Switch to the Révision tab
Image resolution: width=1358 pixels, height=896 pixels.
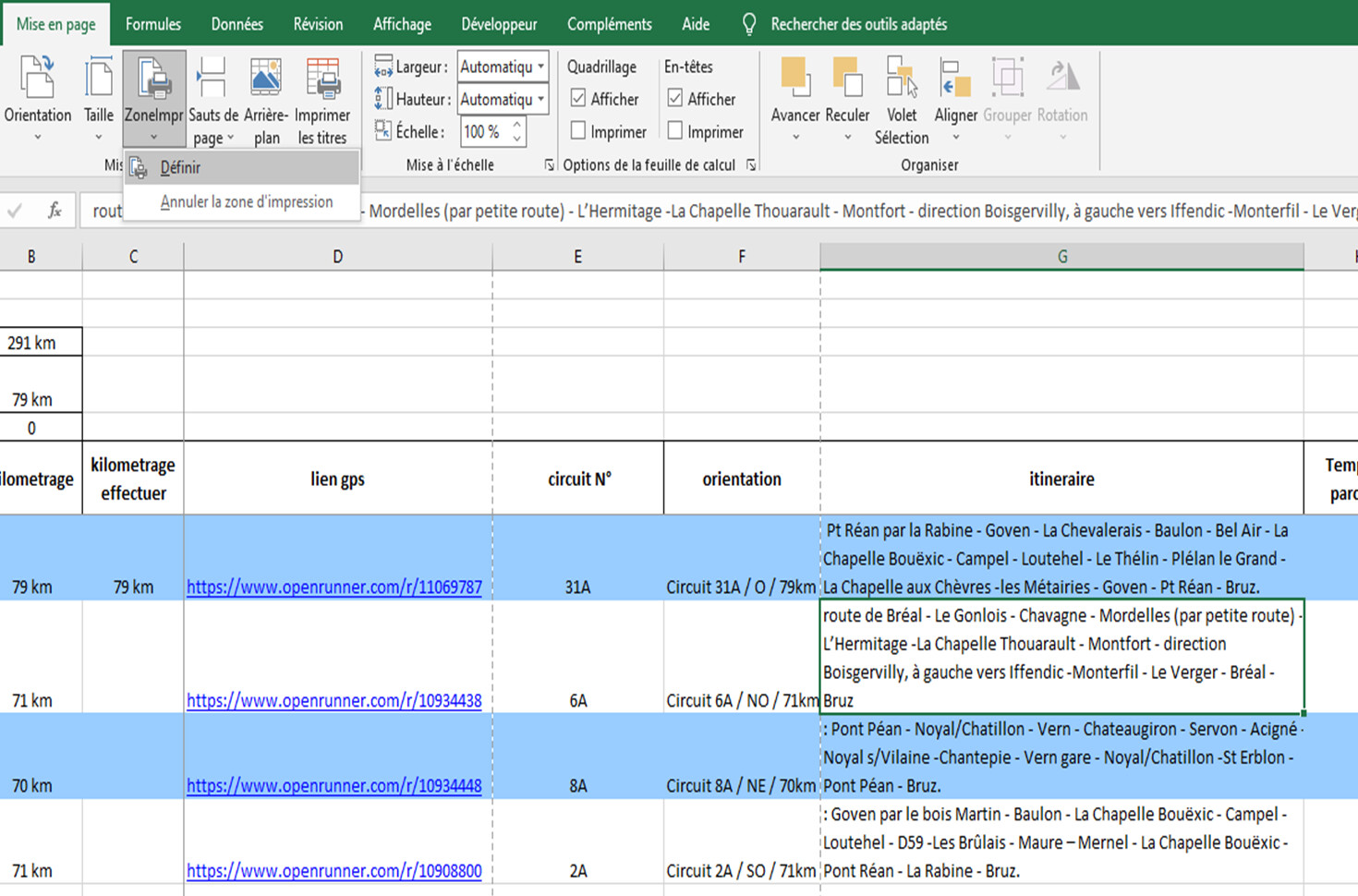click(318, 24)
